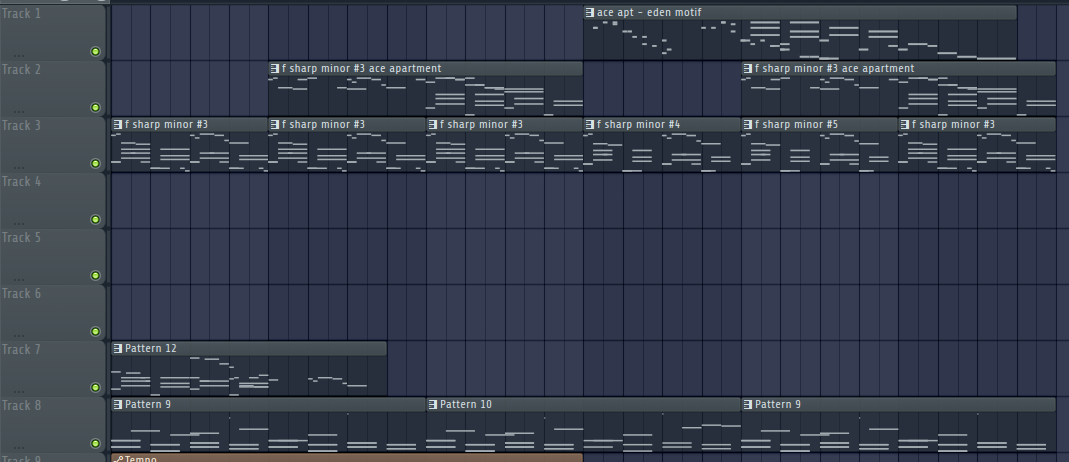Select the Pattern 10 clip title
1069x462 pixels.
point(466,405)
